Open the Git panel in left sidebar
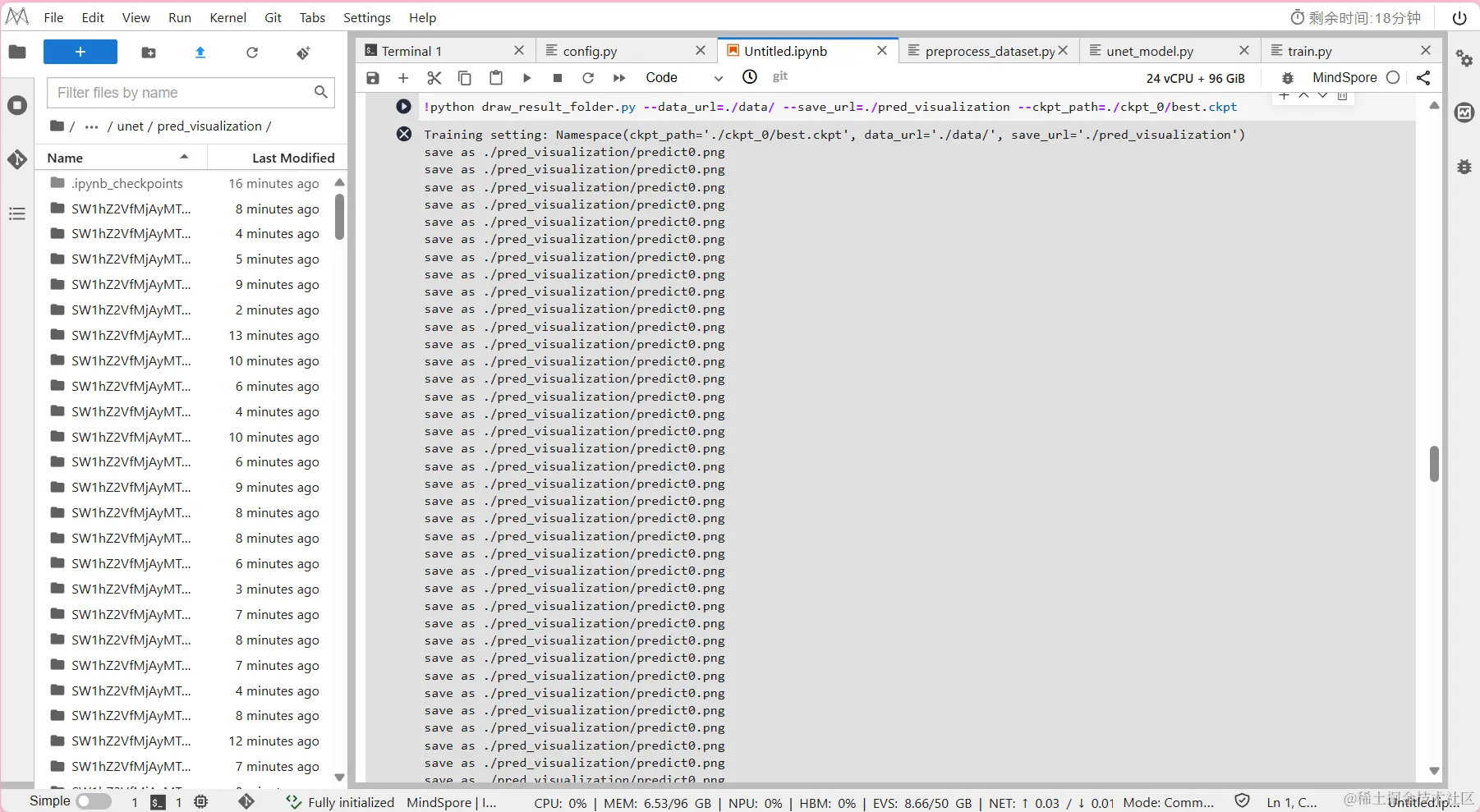This screenshot has width=1480, height=812. pos(17,159)
